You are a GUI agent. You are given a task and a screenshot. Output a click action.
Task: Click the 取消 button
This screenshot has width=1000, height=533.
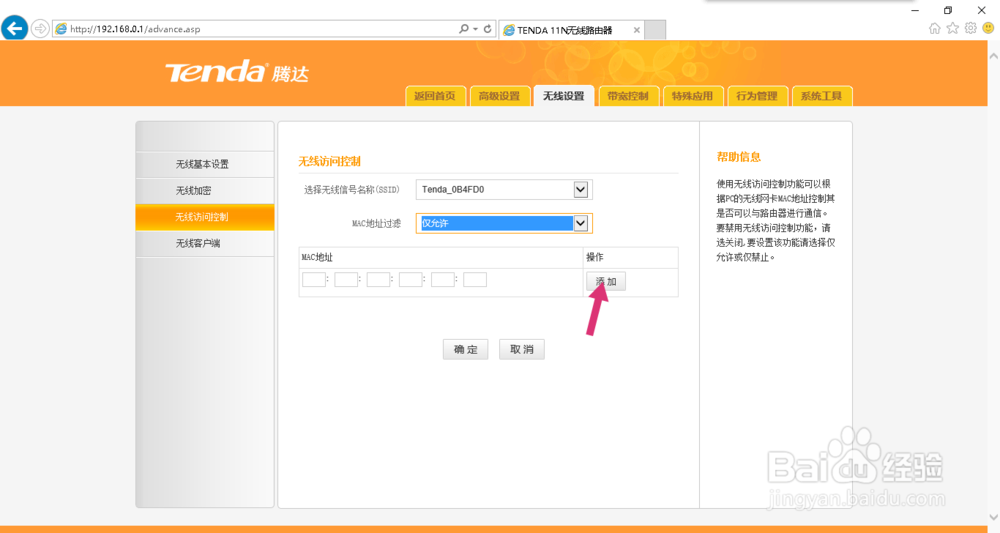[x=522, y=349]
